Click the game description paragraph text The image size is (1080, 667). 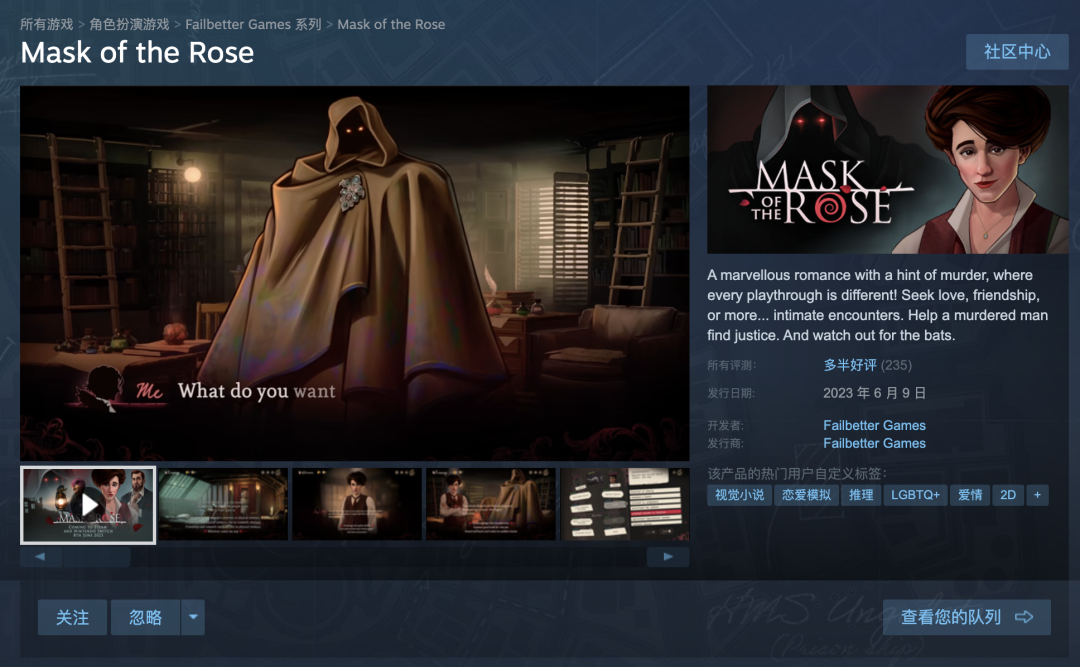[x=878, y=305]
